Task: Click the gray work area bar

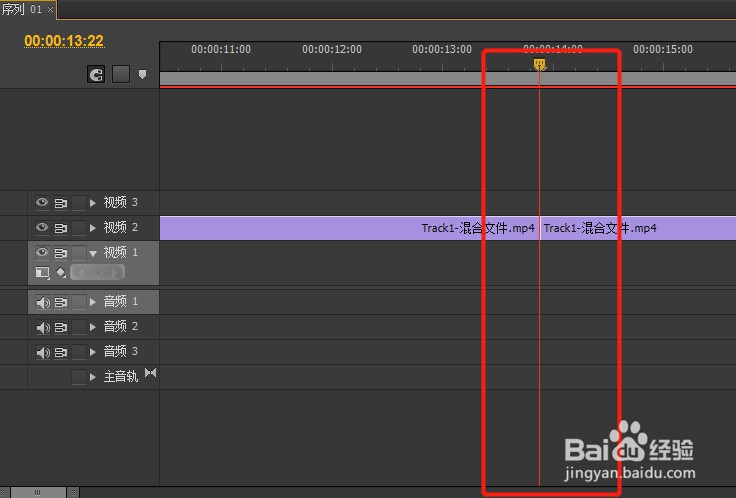Action: point(448,78)
